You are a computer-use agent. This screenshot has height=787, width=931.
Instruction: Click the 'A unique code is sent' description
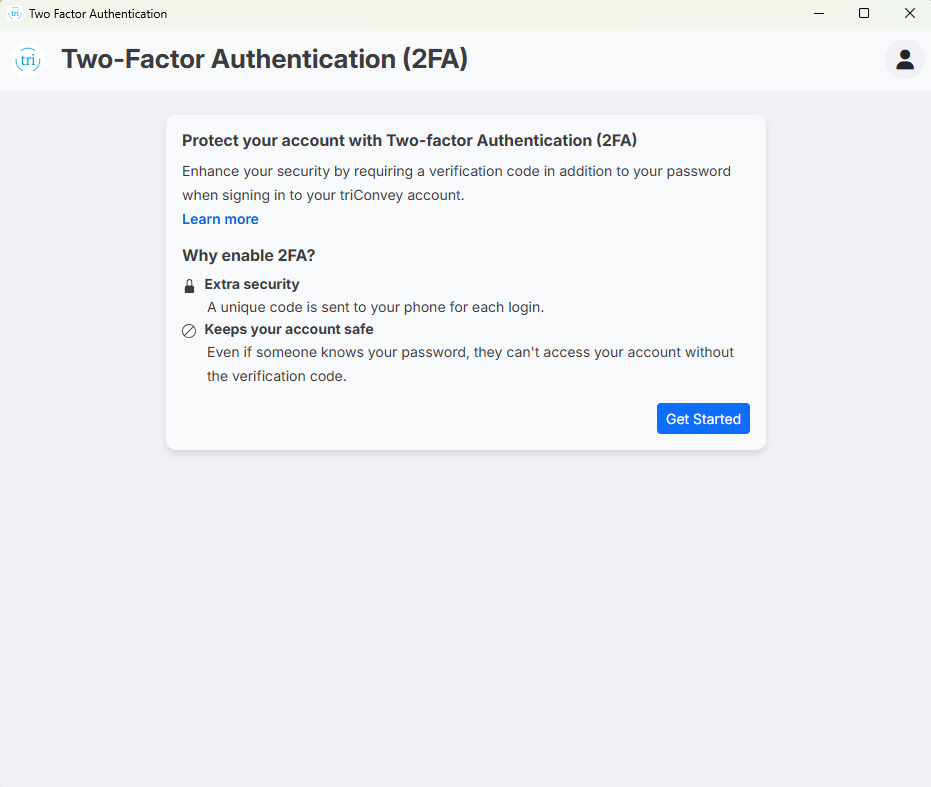click(375, 307)
